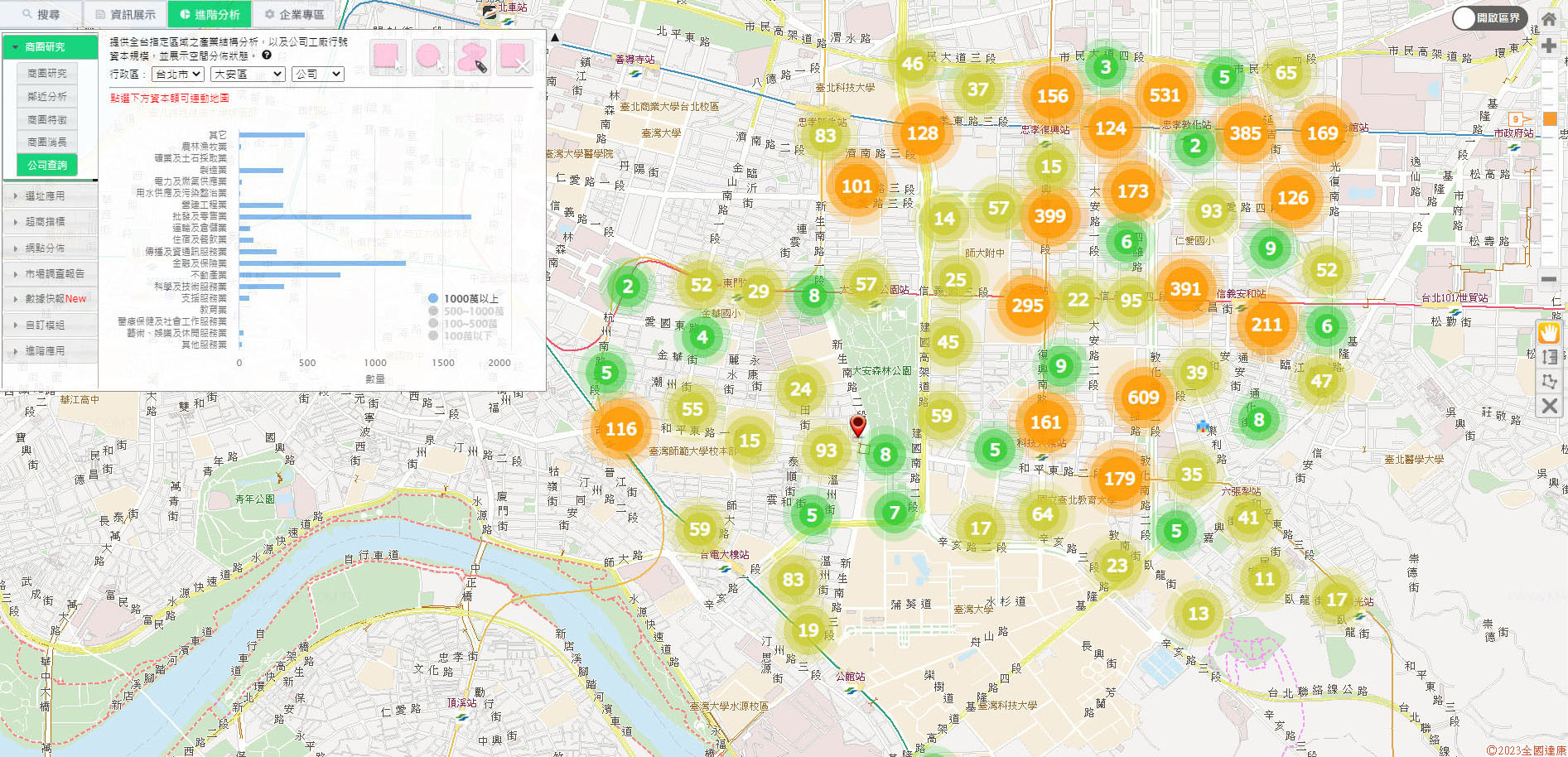1568x757 pixels.
Task: Zoom in with the plus button
Action: coord(1548,46)
